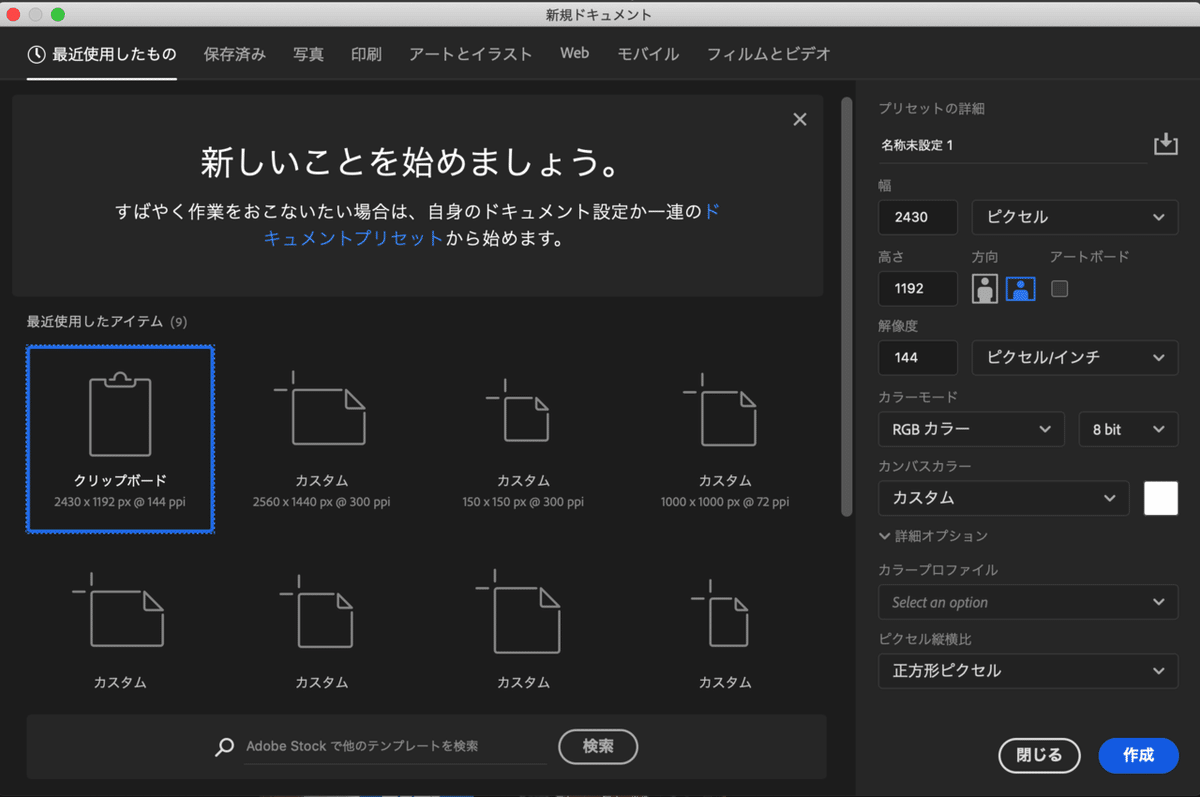Screen dimensions: 1200x797
Task: Enable the アートボード checkbox
Action: click(x=1059, y=288)
